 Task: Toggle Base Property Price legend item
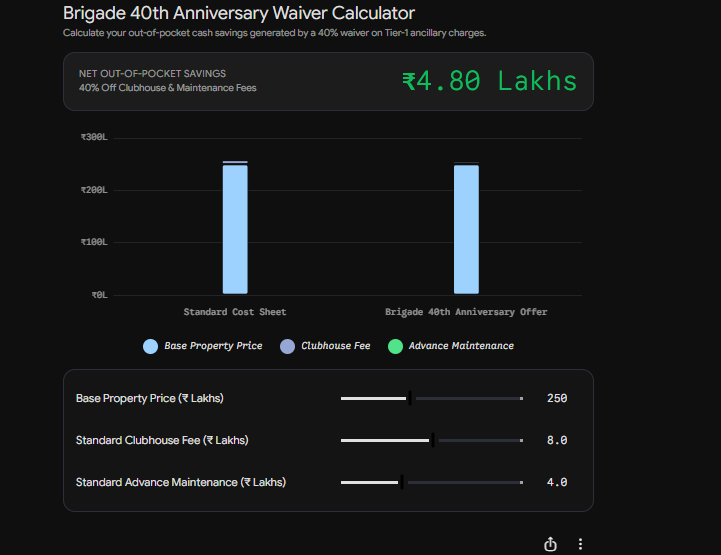[203, 346]
